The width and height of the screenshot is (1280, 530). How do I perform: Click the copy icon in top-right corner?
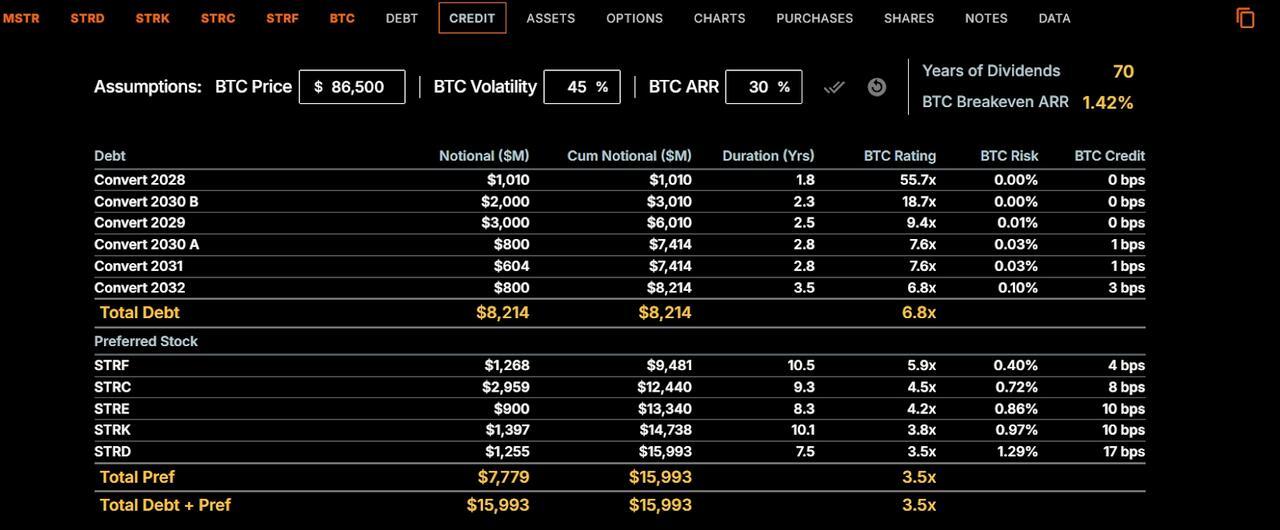[1245, 18]
